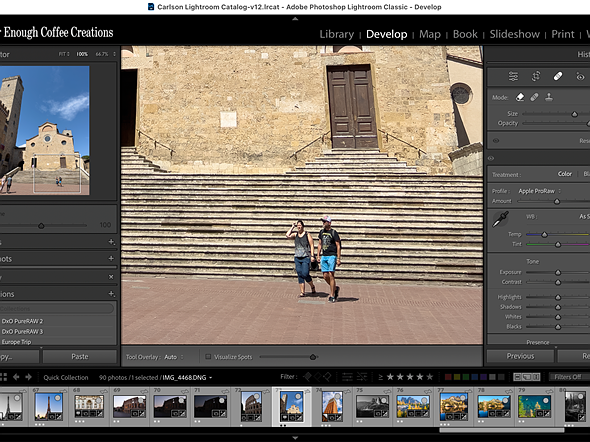Choose Heal mode bandage icon
The height and width of the screenshot is (442, 590).
point(534,97)
